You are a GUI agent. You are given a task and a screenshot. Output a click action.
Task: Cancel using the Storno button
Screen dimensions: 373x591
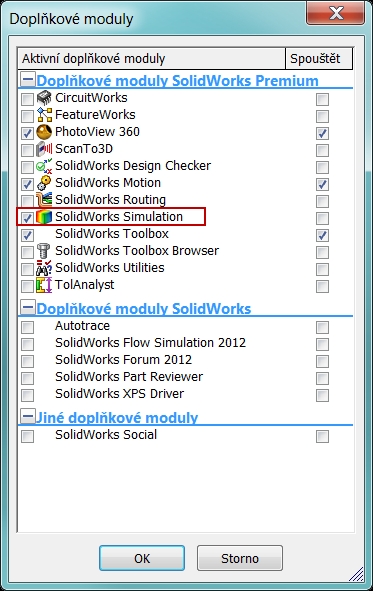pos(240,558)
